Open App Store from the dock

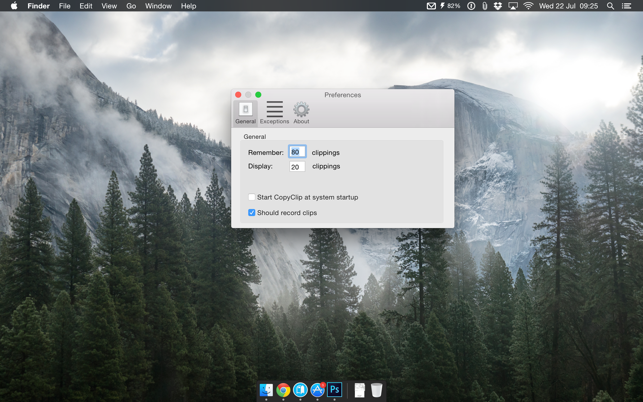pos(318,390)
